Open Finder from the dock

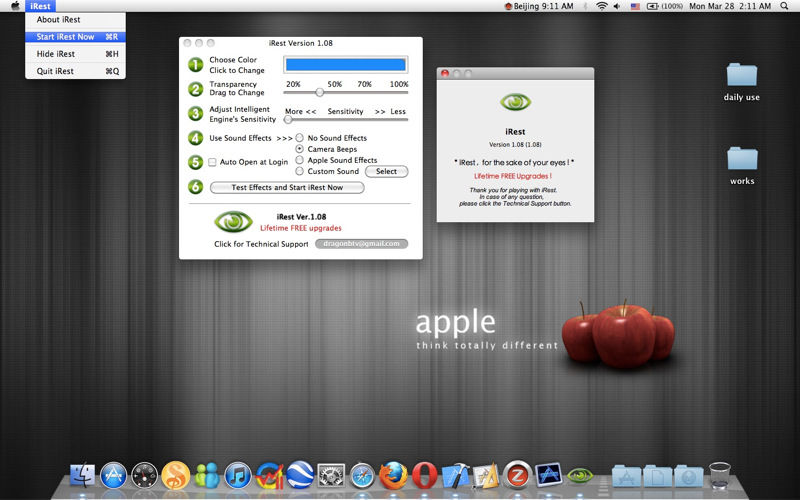82,476
